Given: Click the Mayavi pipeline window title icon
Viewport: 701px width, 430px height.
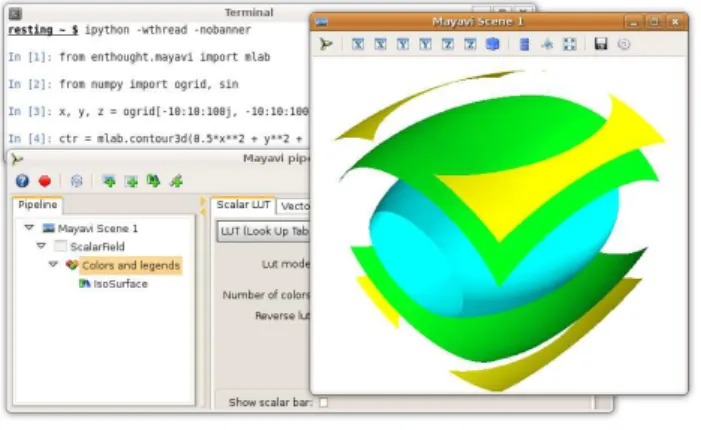Looking at the screenshot, I should point(17,159).
